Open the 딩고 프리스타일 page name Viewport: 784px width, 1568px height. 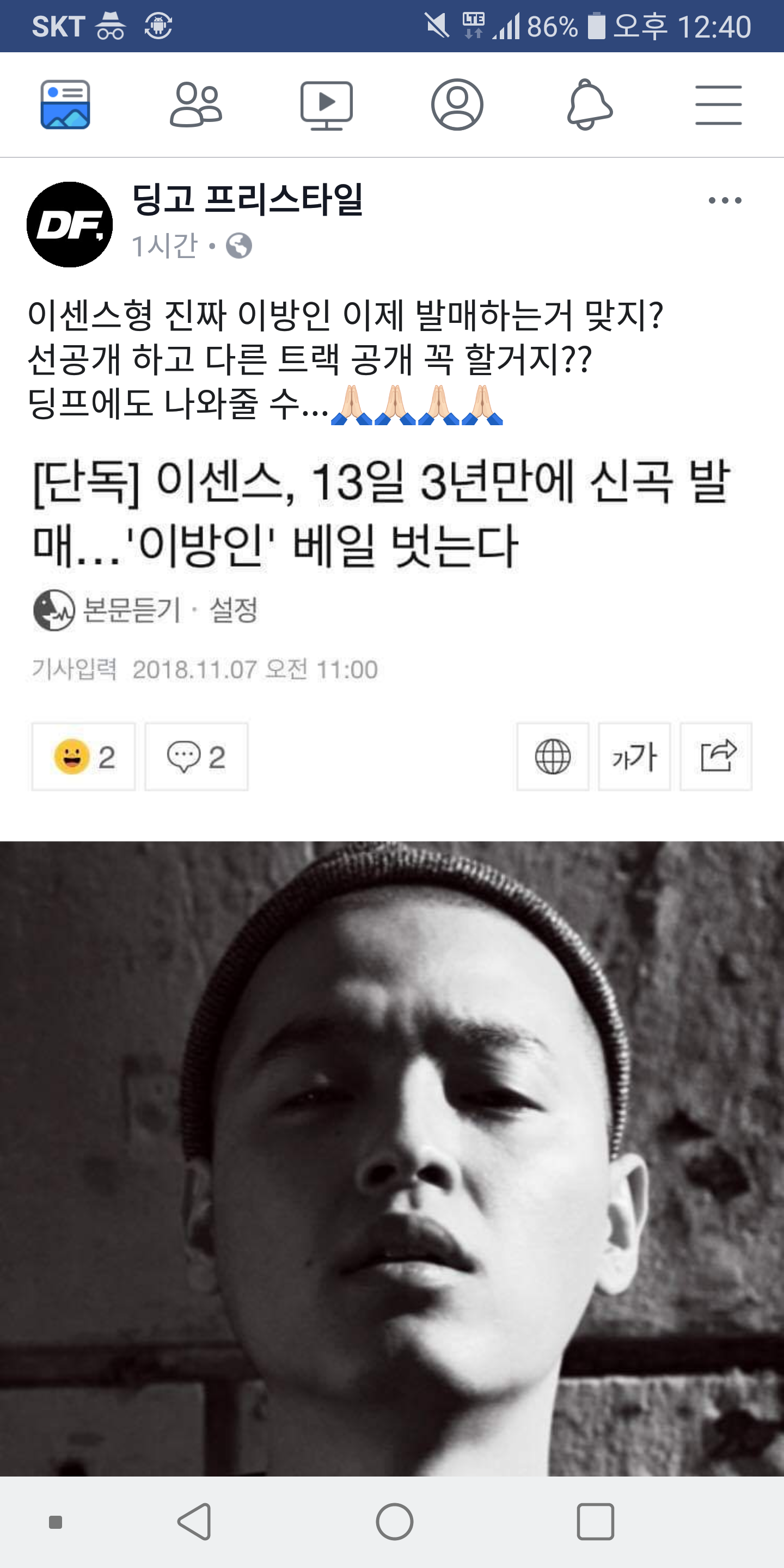coord(247,200)
